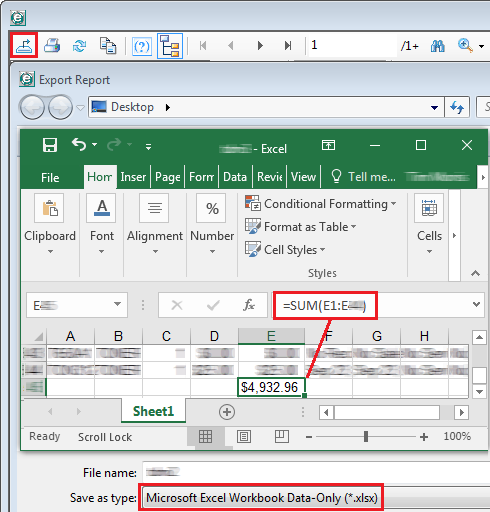Open the File tab
The image size is (490, 512).
(x=50, y=177)
